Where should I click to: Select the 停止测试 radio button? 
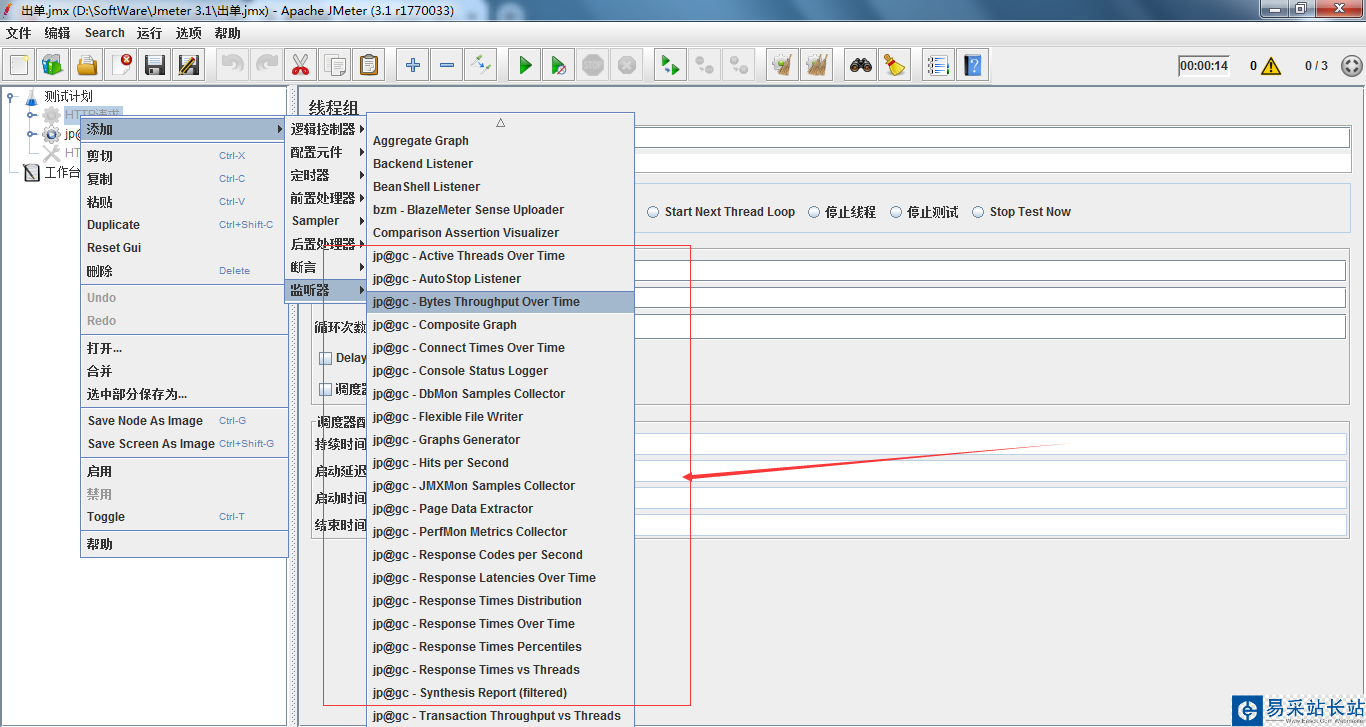(x=896, y=212)
